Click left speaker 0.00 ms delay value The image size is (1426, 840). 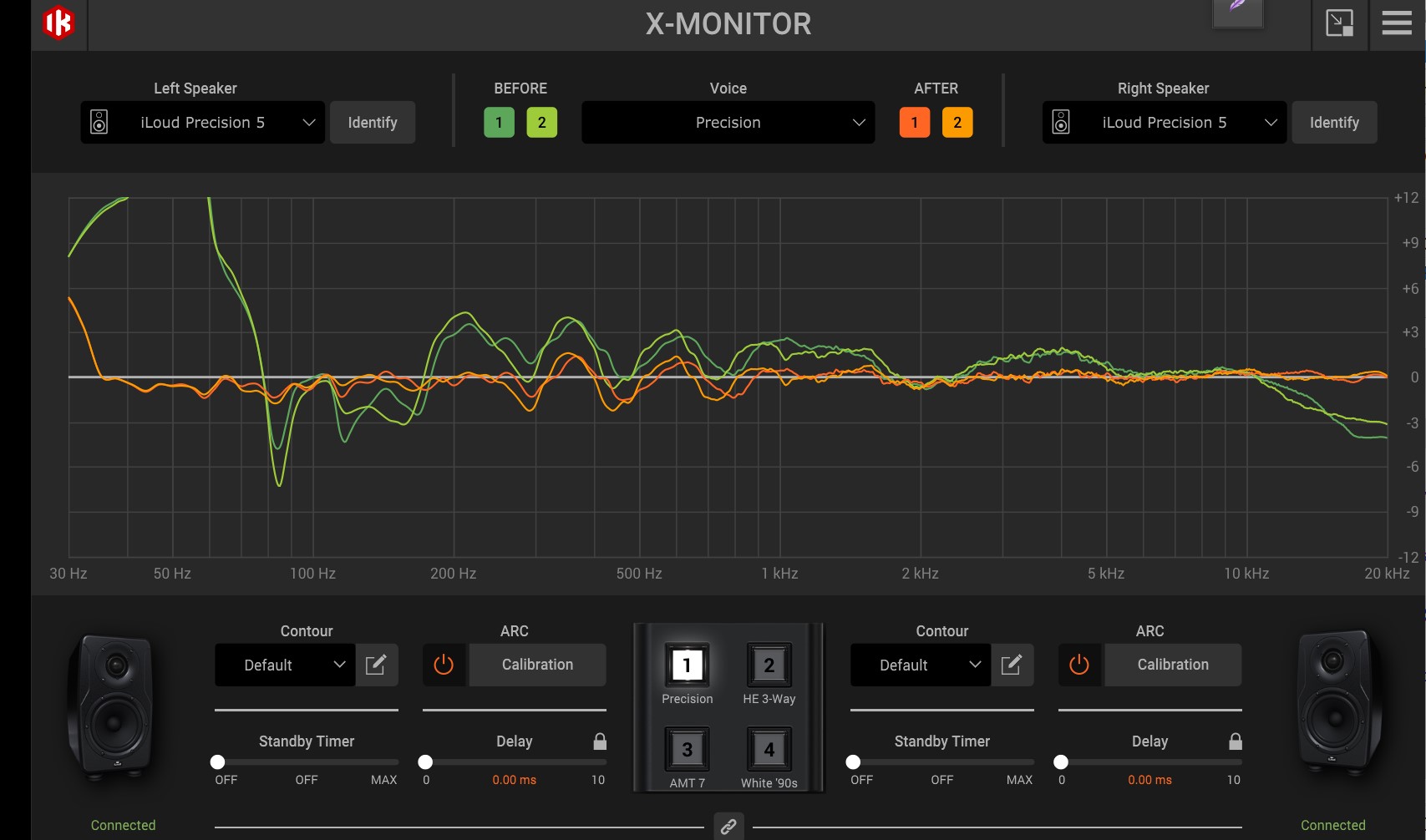(515, 780)
